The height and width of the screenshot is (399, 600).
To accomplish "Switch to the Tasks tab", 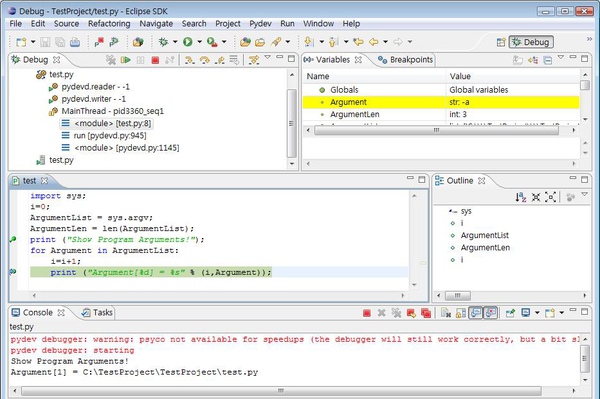I will (x=98, y=313).
